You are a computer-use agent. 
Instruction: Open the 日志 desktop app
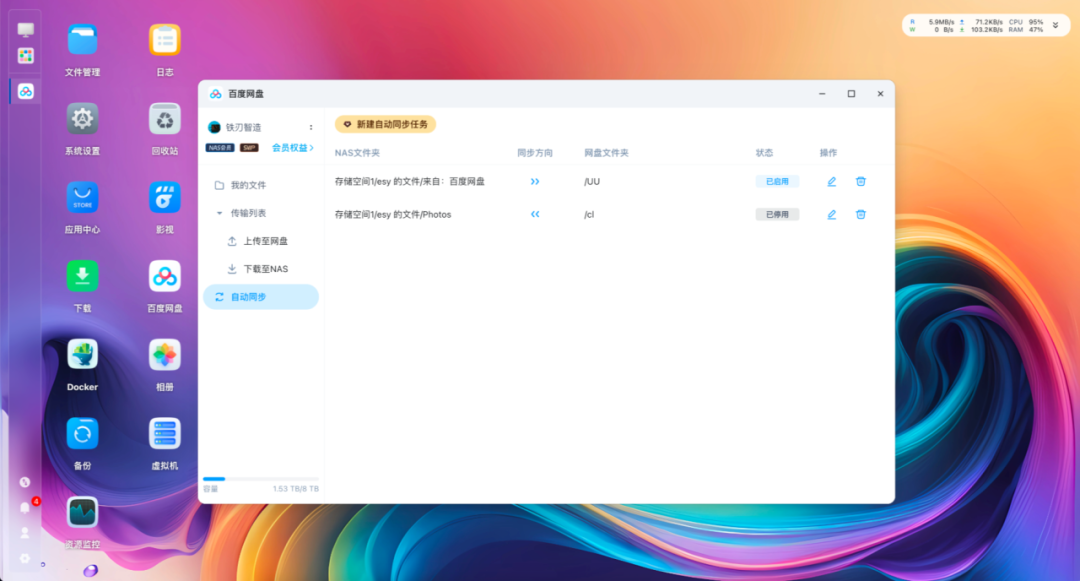click(165, 40)
